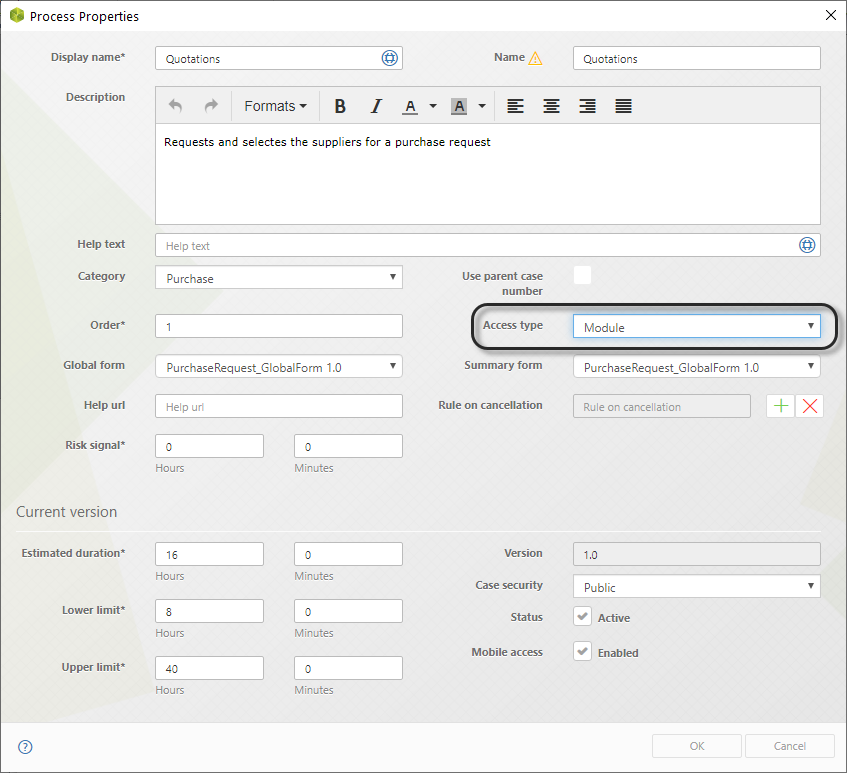847x773 pixels.
Task: Toggle Use parent case number checkbox
Action: click(582, 275)
